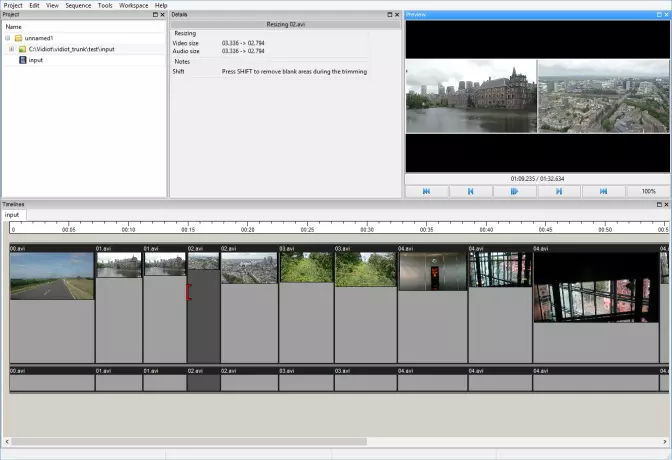672x460 pixels.
Task: Click the timeline horizontal scrollbar thumb
Action: point(189,442)
